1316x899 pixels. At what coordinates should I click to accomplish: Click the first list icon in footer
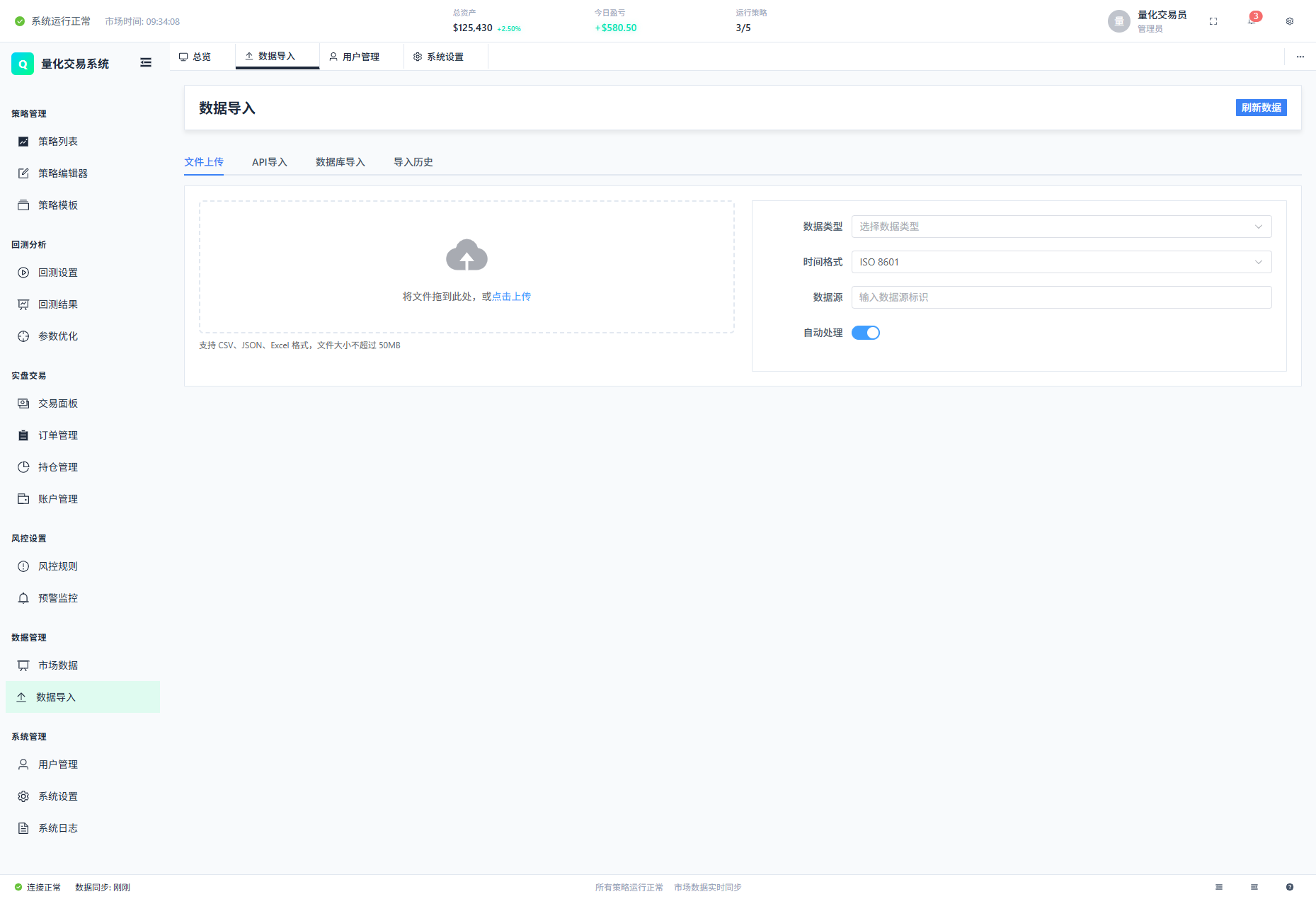click(1219, 887)
